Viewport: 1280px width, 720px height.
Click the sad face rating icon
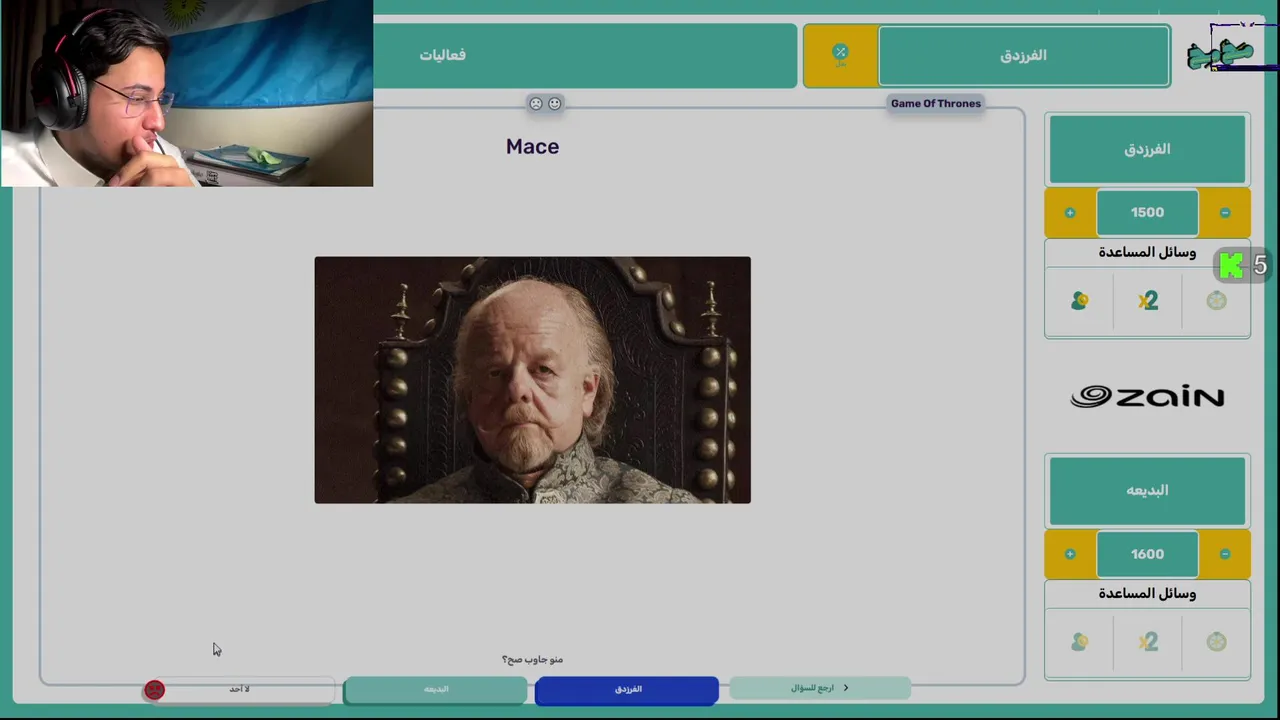tap(536, 103)
